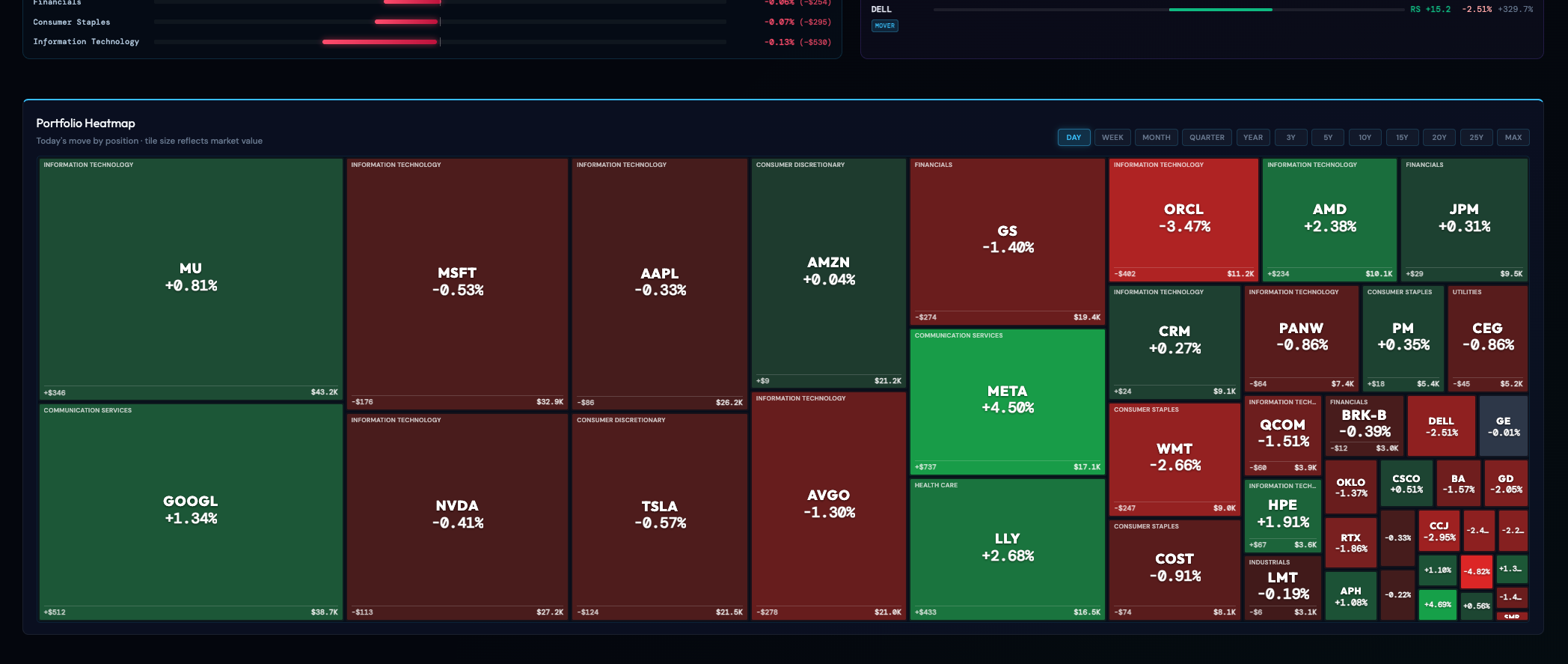Select the AMZN heatmap tile

[829, 272]
